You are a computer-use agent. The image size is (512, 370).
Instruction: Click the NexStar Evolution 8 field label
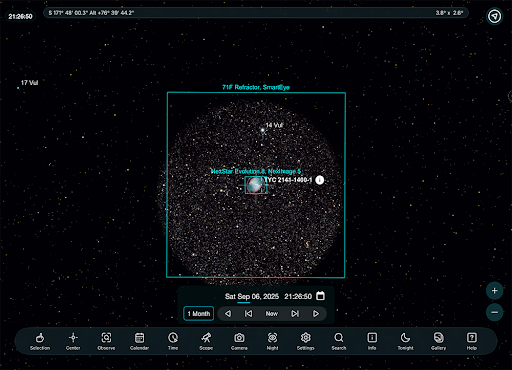pos(256,171)
